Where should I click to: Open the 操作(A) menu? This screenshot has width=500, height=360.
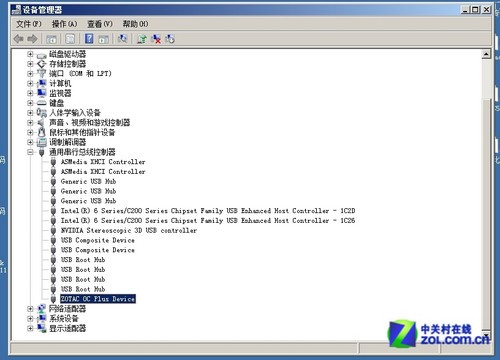point(64,24)
